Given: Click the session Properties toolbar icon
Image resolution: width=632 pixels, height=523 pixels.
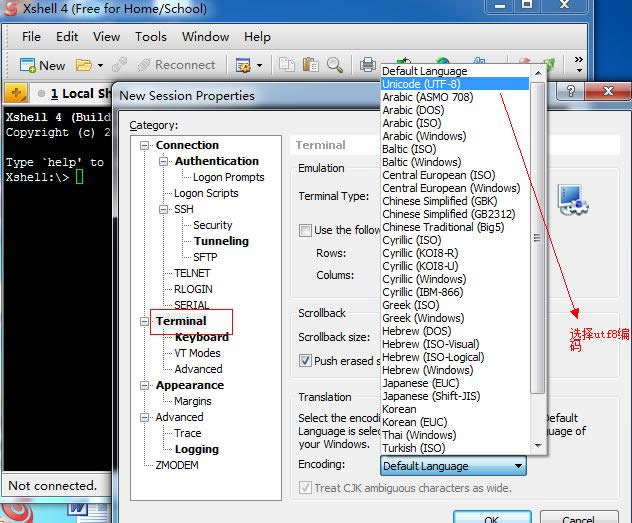Looking at the screenshot, I should pos(242,65).
